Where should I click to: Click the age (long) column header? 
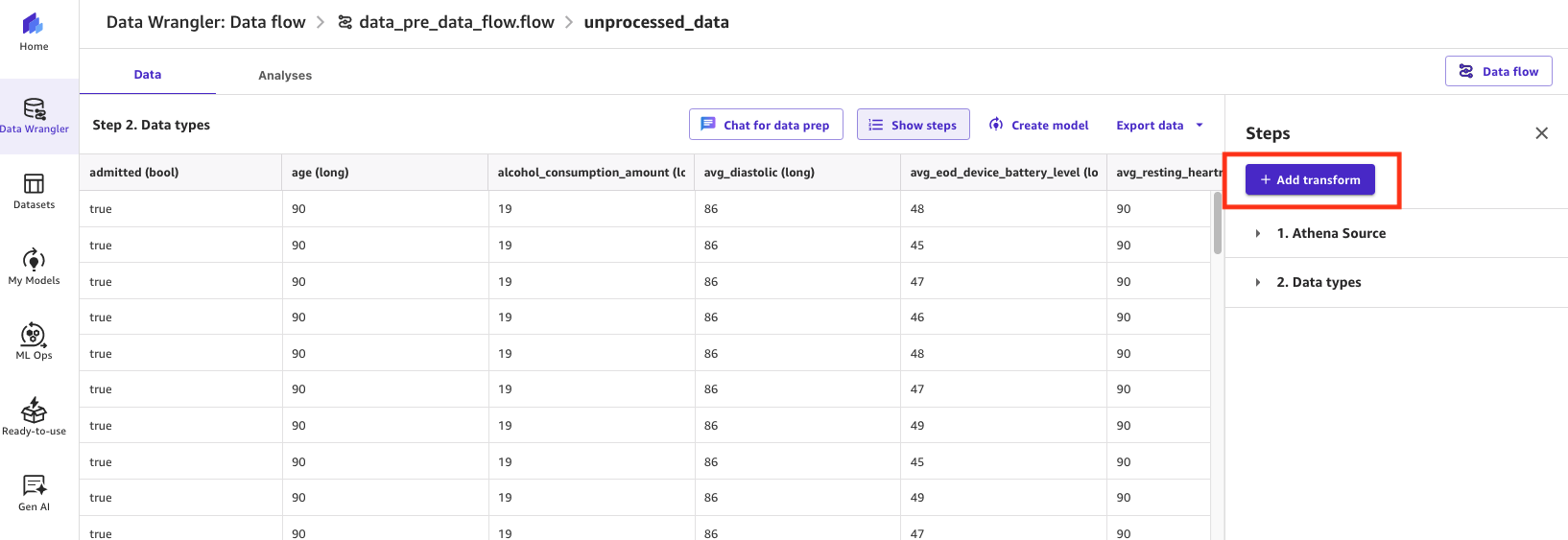click(385, 173)
